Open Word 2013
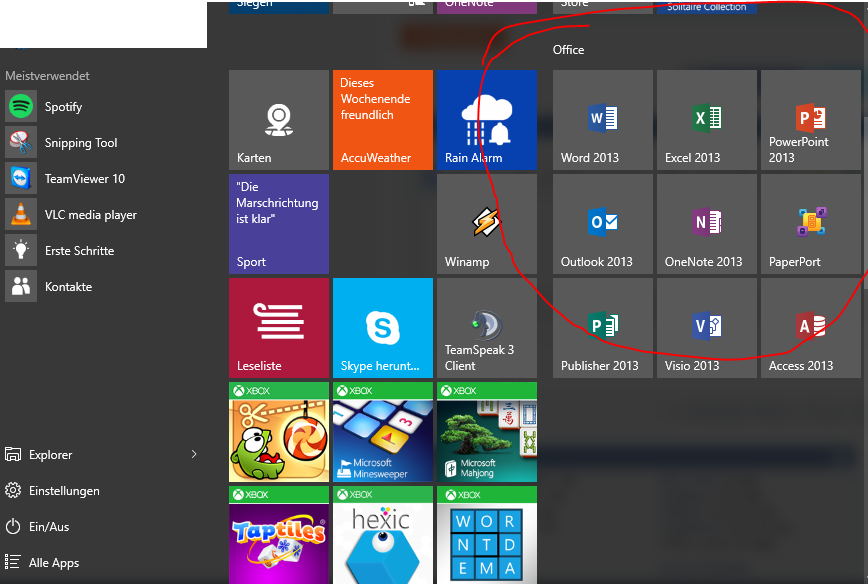 coord(602,120)
